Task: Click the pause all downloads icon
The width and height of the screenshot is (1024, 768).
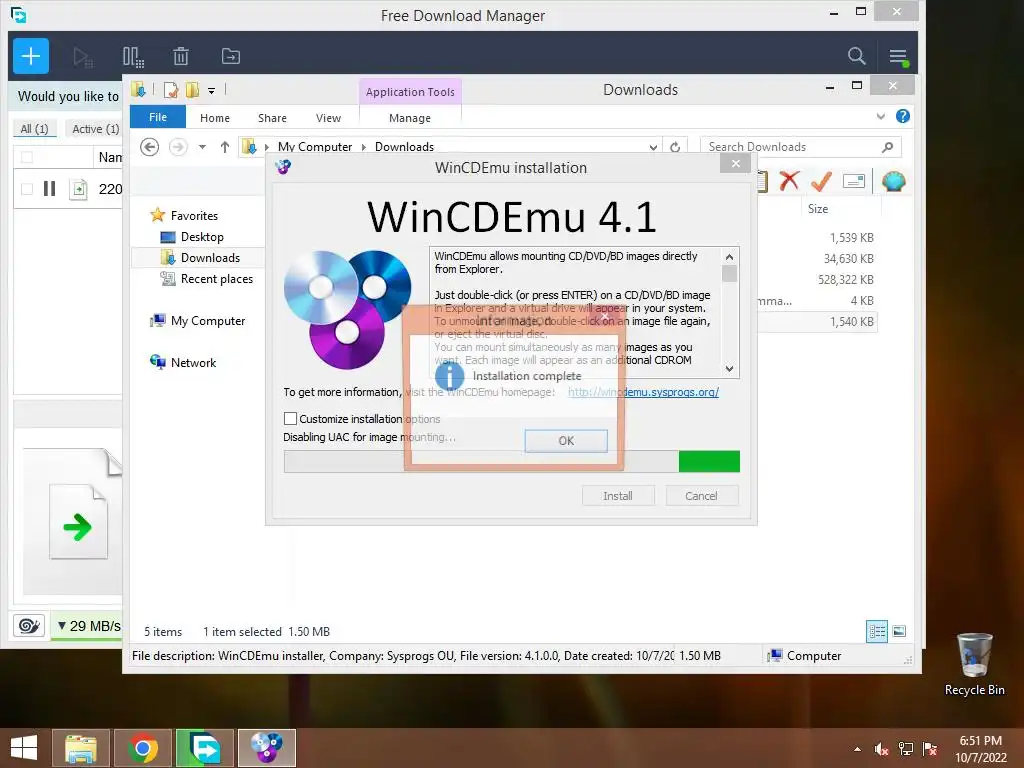Action: [133, 57]
